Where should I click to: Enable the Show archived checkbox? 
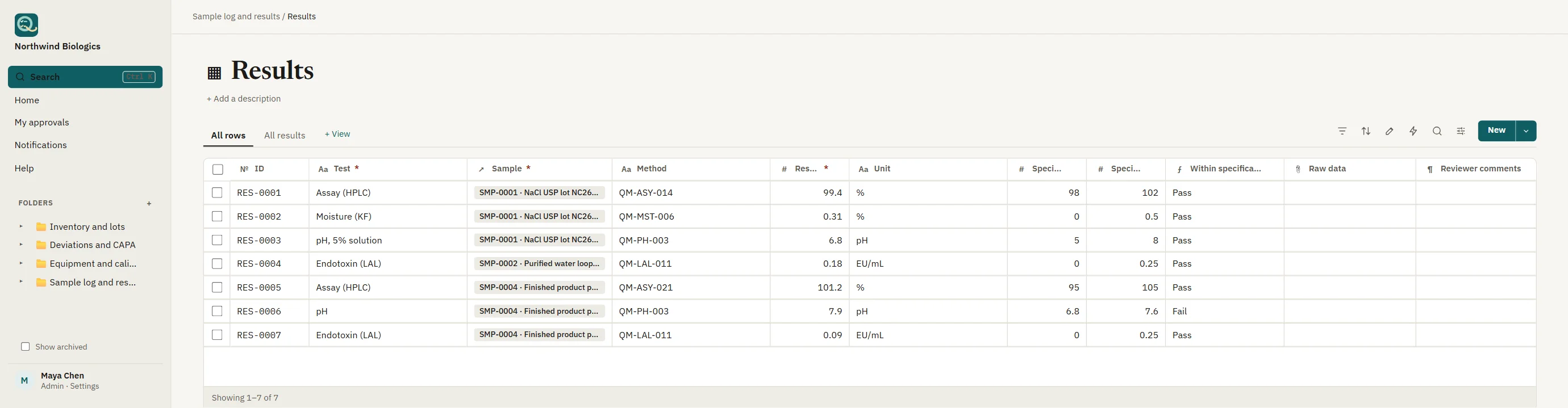[25, 347]
